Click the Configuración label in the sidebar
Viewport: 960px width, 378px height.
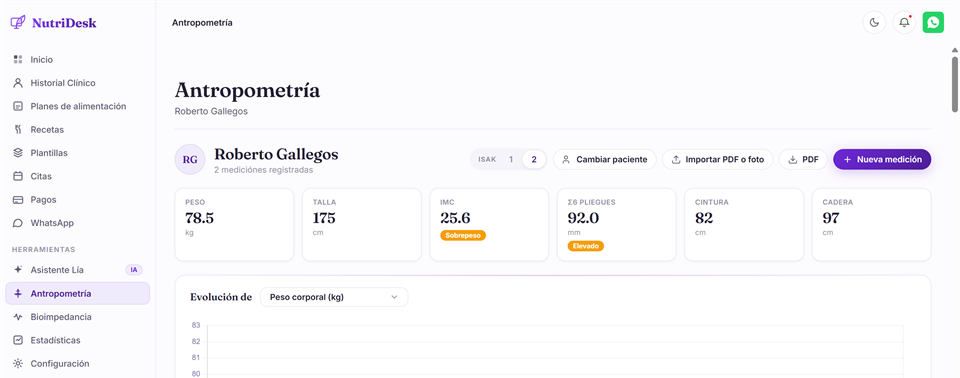(x=60, y=363)
